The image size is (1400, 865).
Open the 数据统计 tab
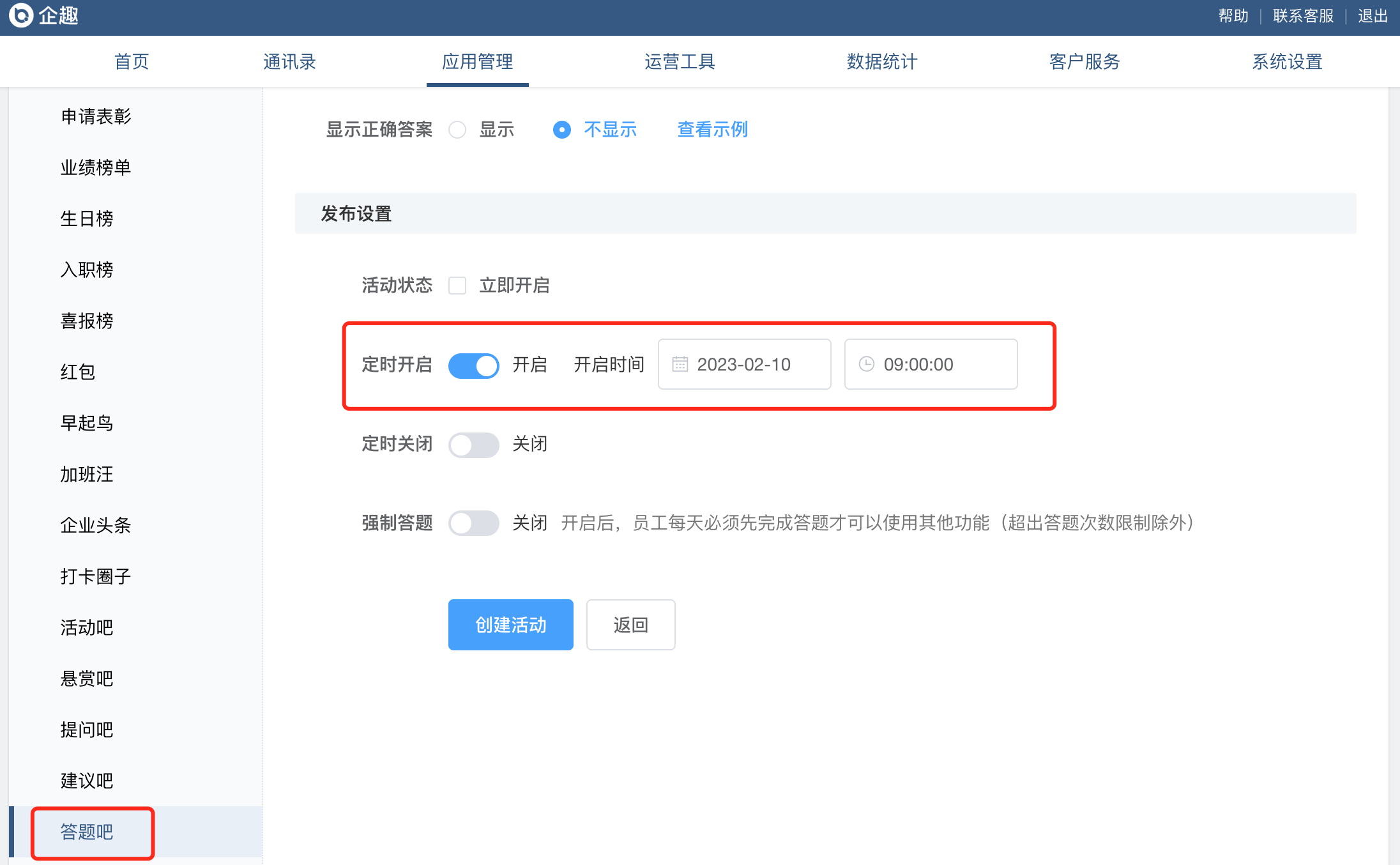882,62
